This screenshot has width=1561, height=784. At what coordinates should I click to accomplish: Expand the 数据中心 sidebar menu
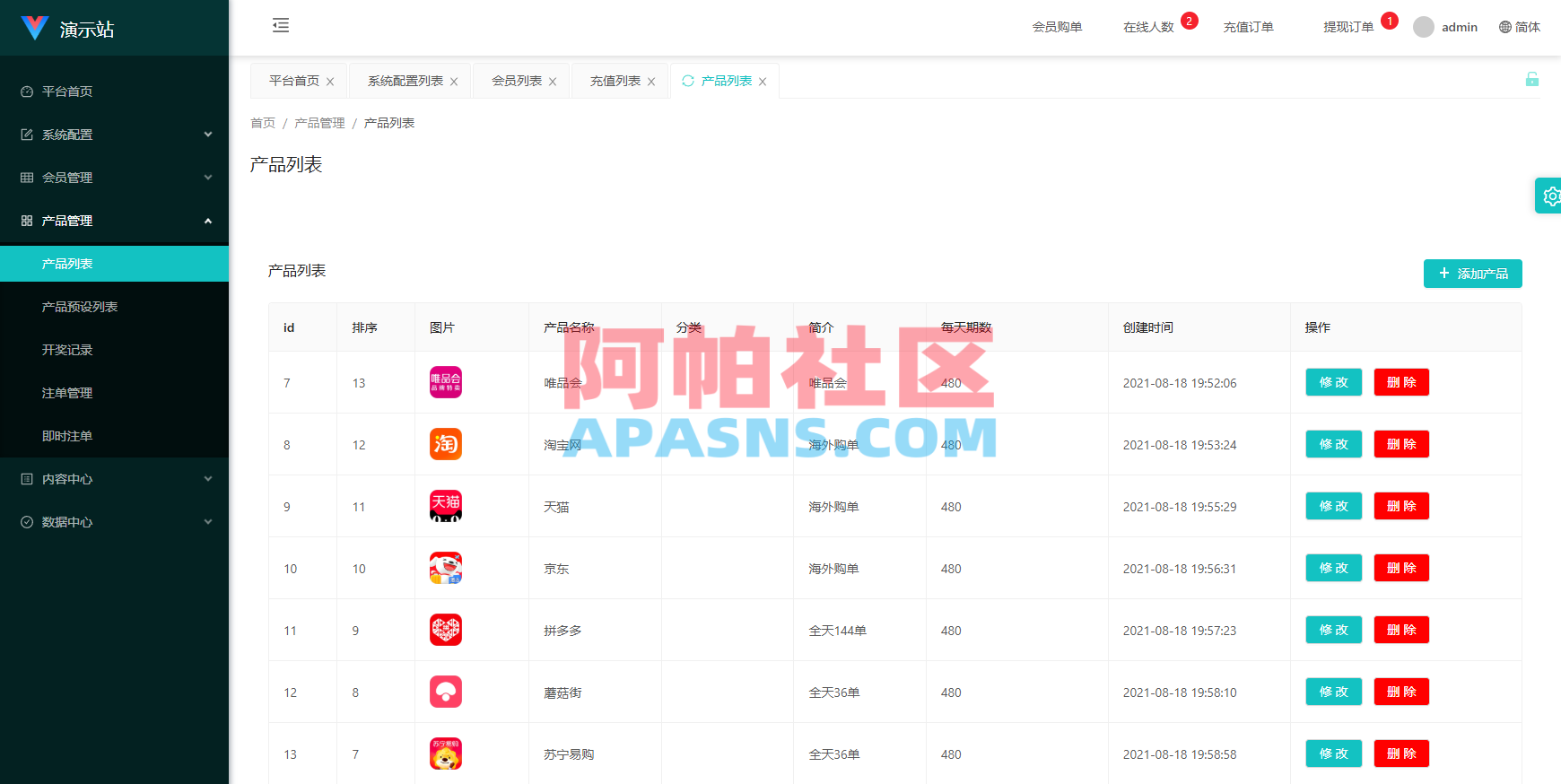click(x=114, y=522)
